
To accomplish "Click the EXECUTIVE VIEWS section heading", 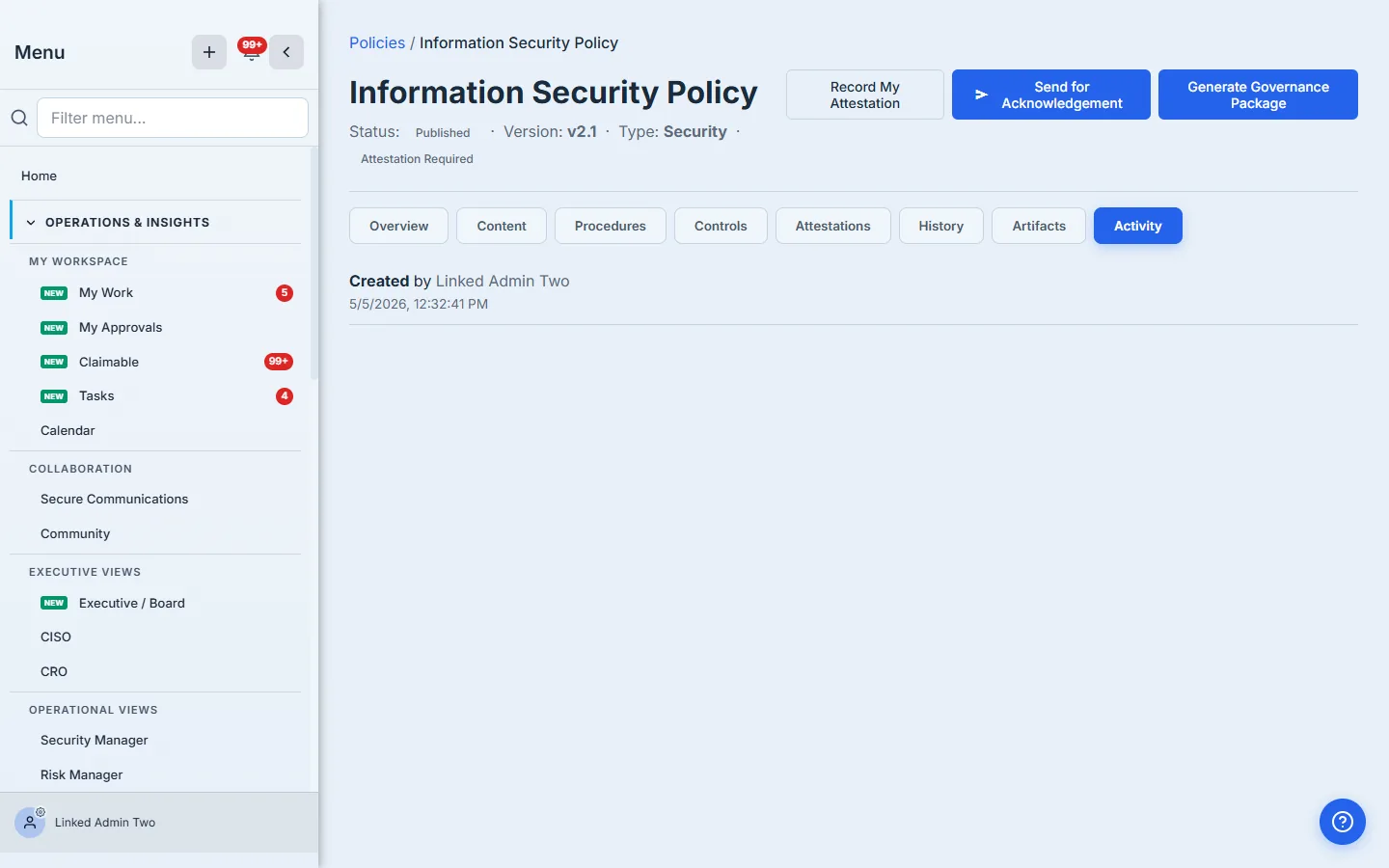I will pos(85,572).
